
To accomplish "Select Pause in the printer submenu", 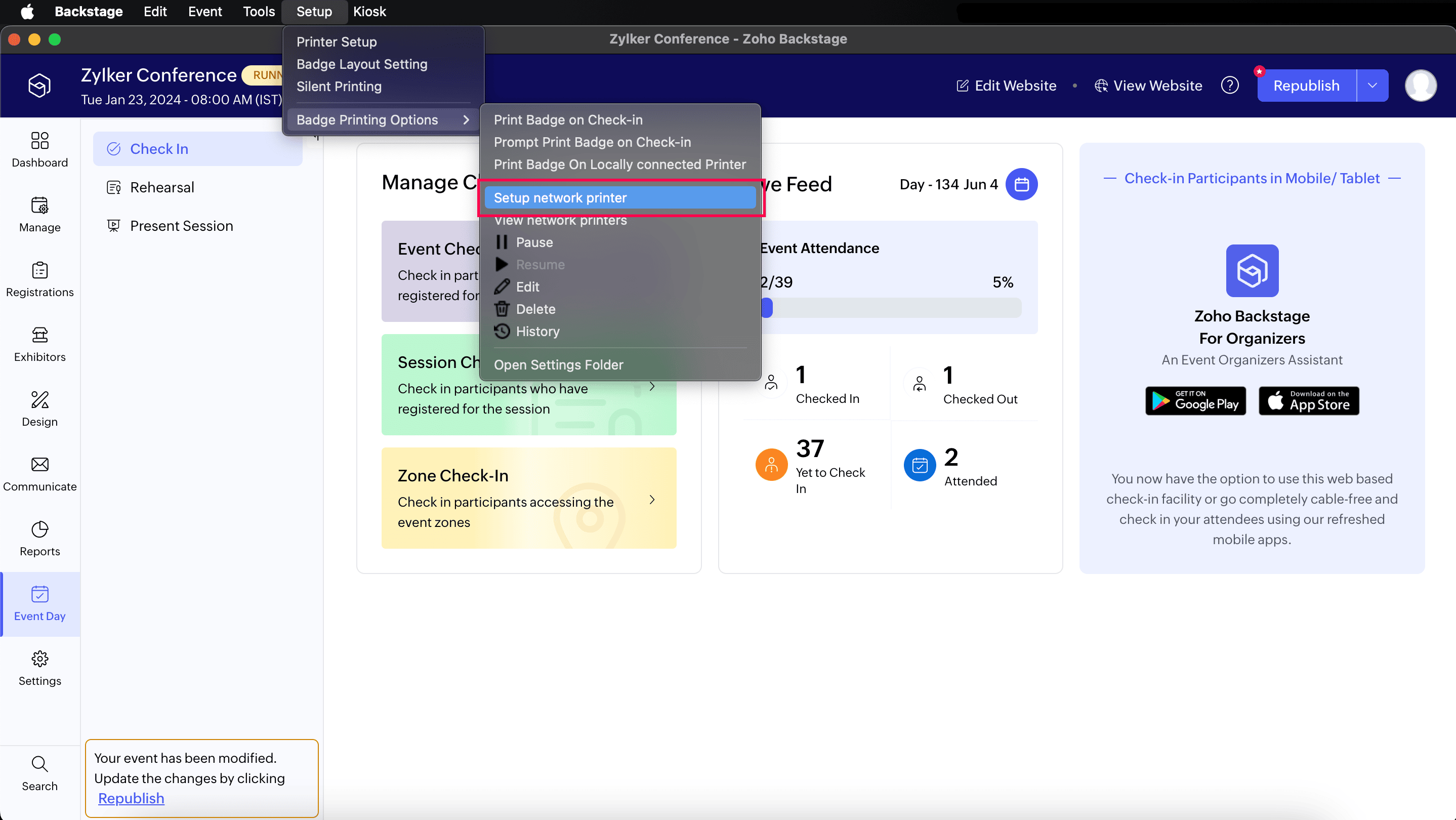I will click(x=533, y=242).
